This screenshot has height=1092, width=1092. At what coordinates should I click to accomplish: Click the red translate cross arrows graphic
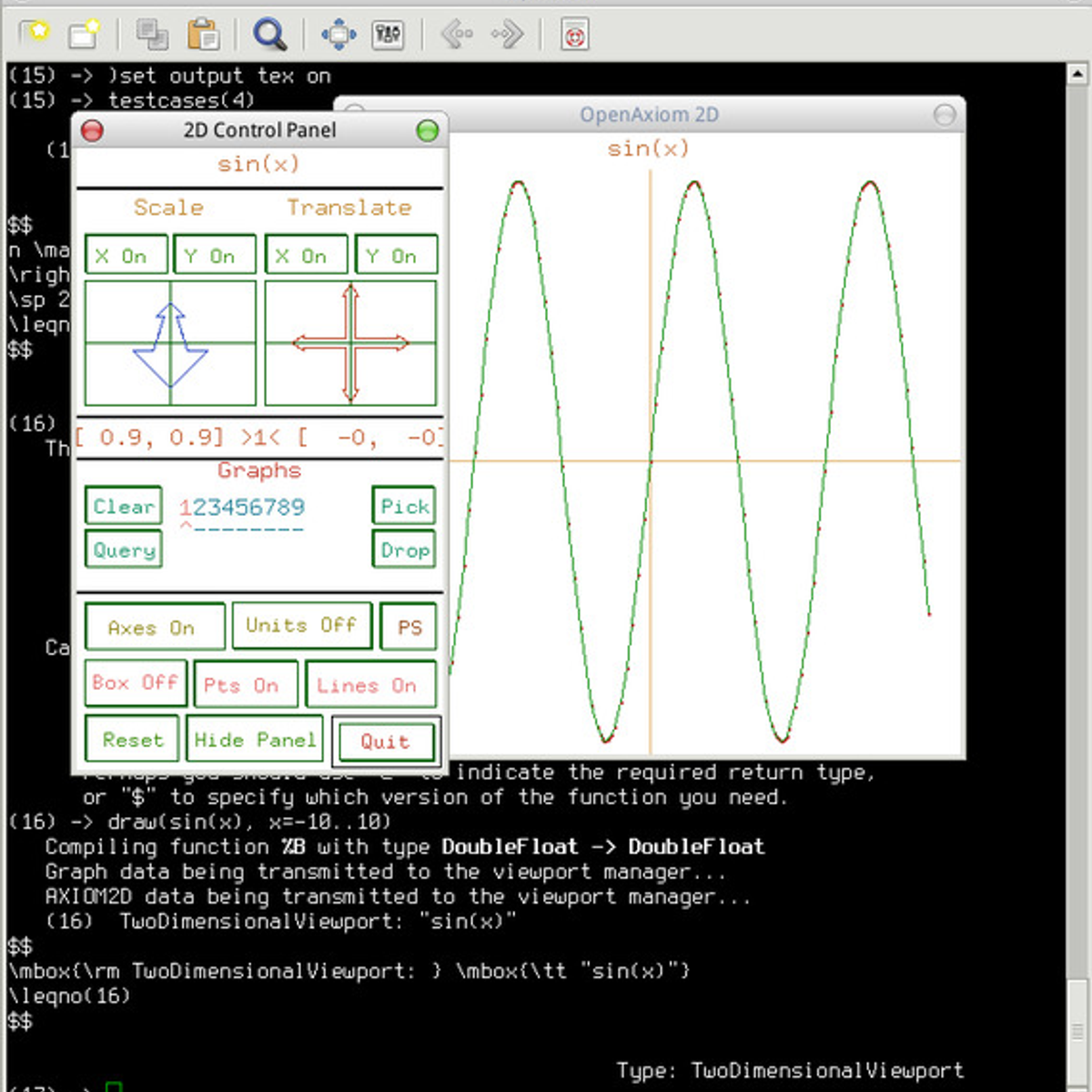point(351,341)
